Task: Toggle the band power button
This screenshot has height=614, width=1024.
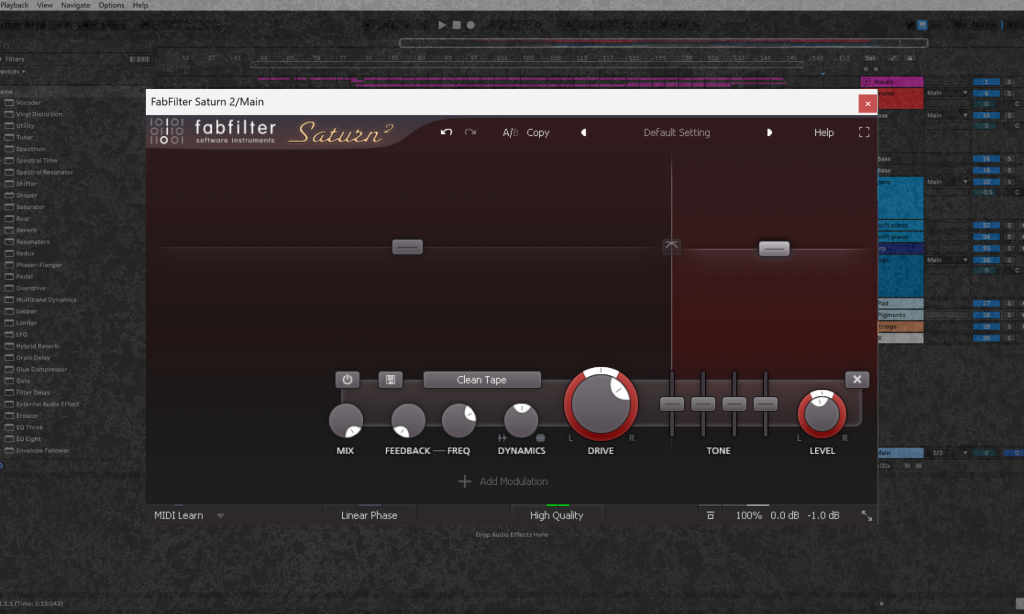Action: click(347, 380)
